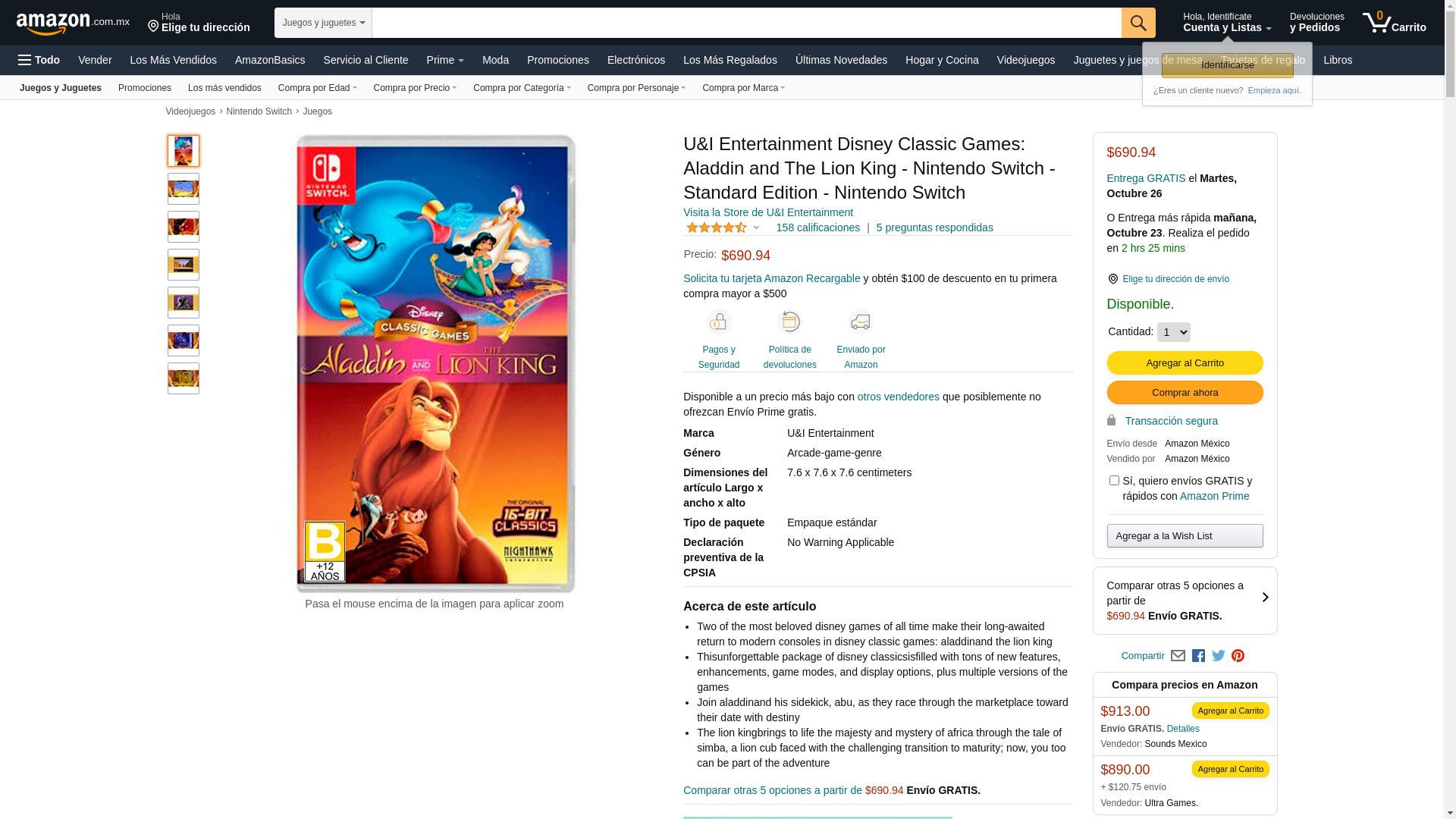
Task: Open the shopping cart icon
Action: [1394, 23]
